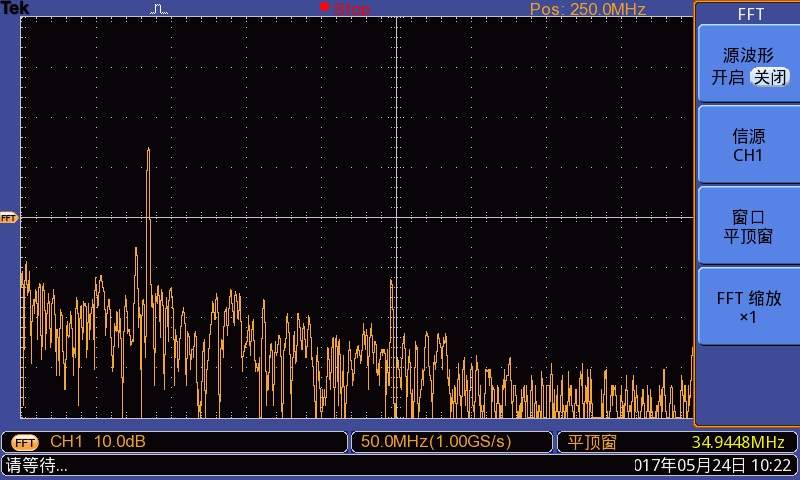
Task: Click the Tek logo
Action: [x=15, y=8]
